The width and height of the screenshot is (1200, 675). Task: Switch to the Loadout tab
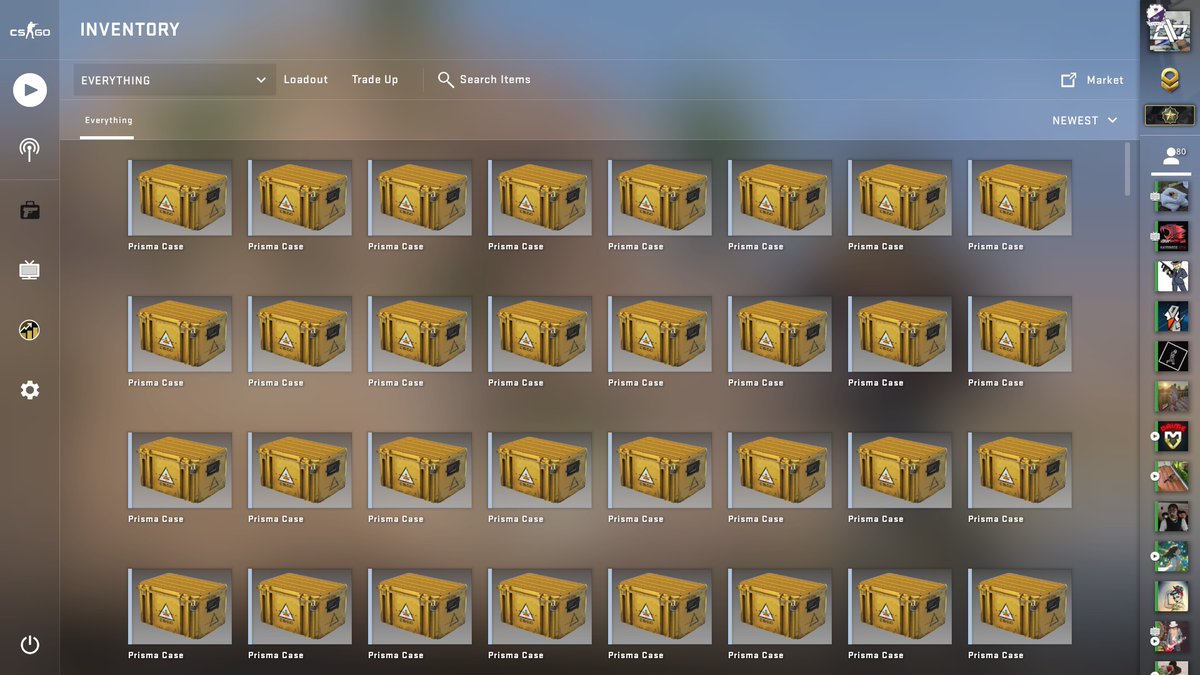coord(306,80)
